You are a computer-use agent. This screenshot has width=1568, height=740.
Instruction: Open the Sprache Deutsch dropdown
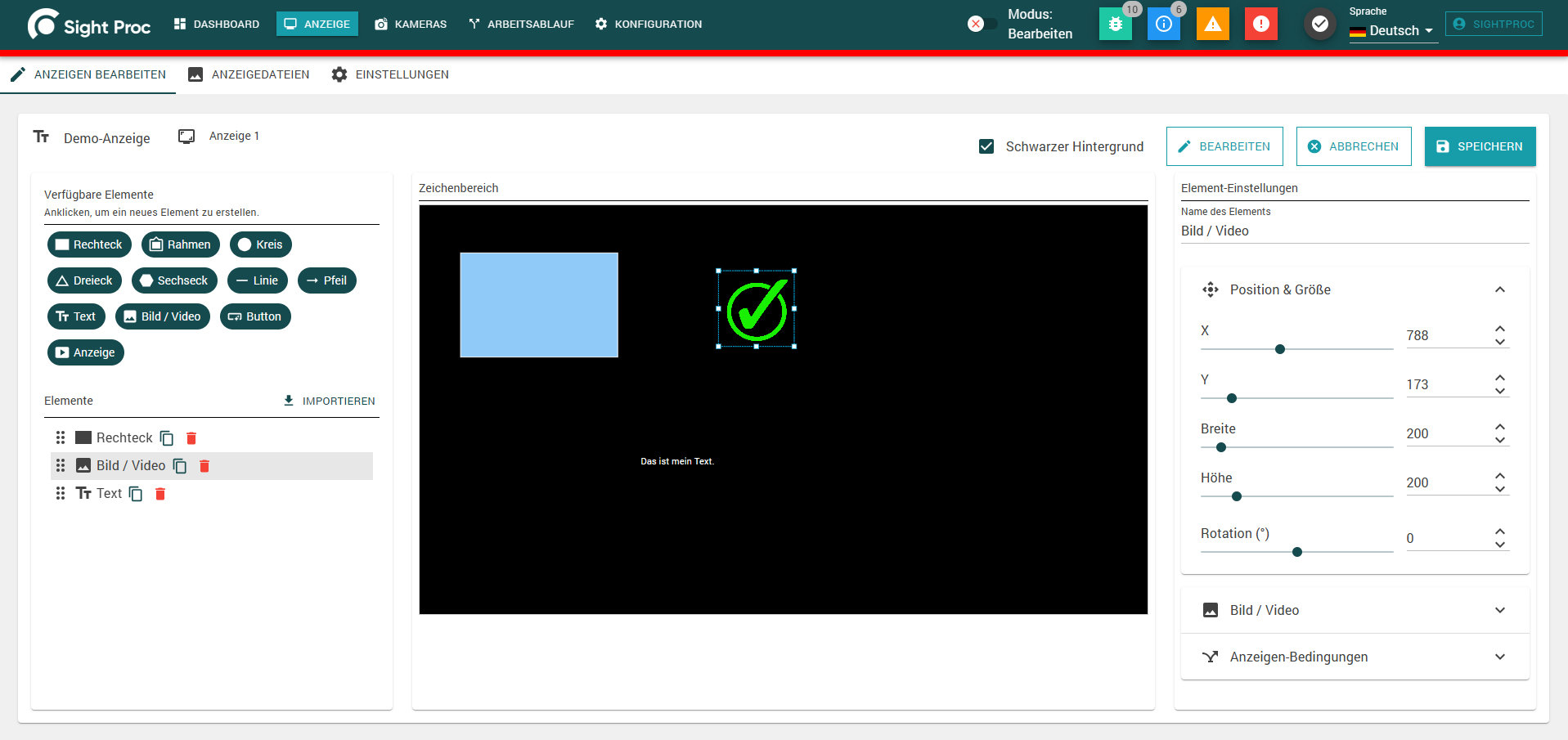(1393, 31)
